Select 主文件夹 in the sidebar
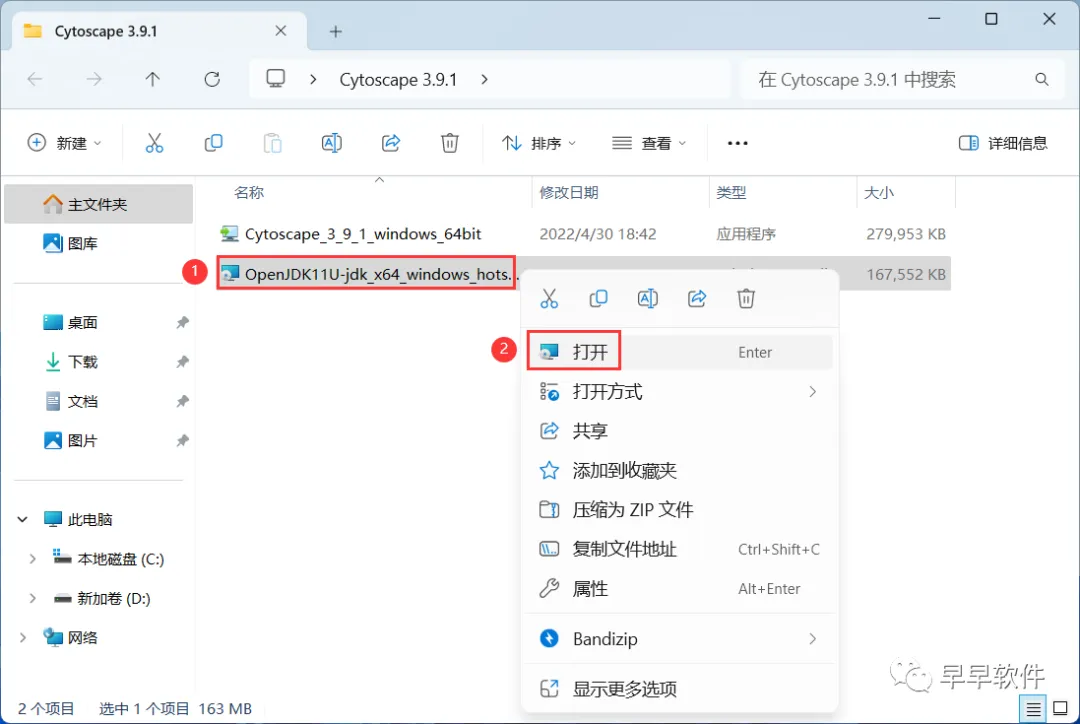Viewport: 1080px width, 724px height. click(x=98, y=204)
